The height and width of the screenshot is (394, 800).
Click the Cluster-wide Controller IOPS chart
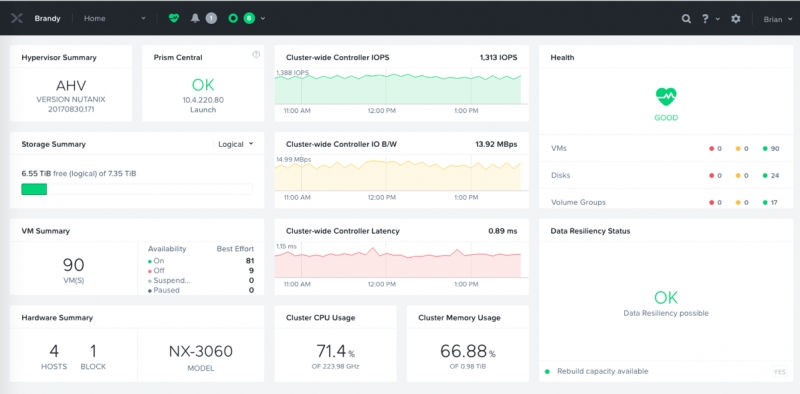click(398, 88)
